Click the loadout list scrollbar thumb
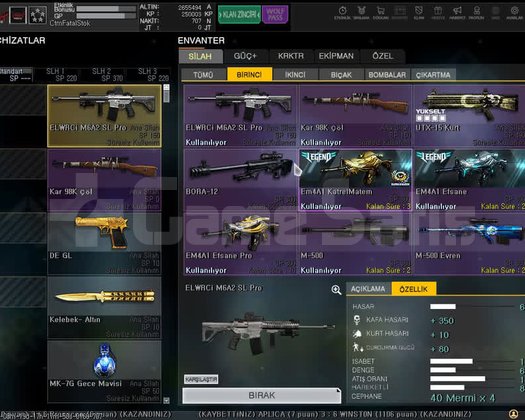Viewport: 525px width, 420px height. coord(166,96)
